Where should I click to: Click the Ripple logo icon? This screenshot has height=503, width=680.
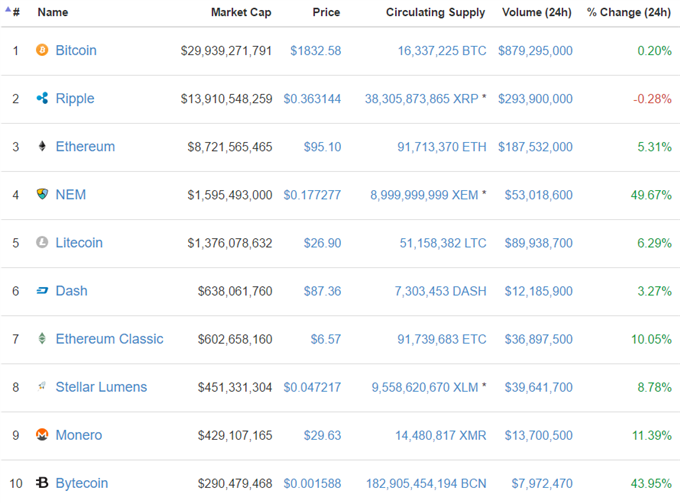click(42, 98)
